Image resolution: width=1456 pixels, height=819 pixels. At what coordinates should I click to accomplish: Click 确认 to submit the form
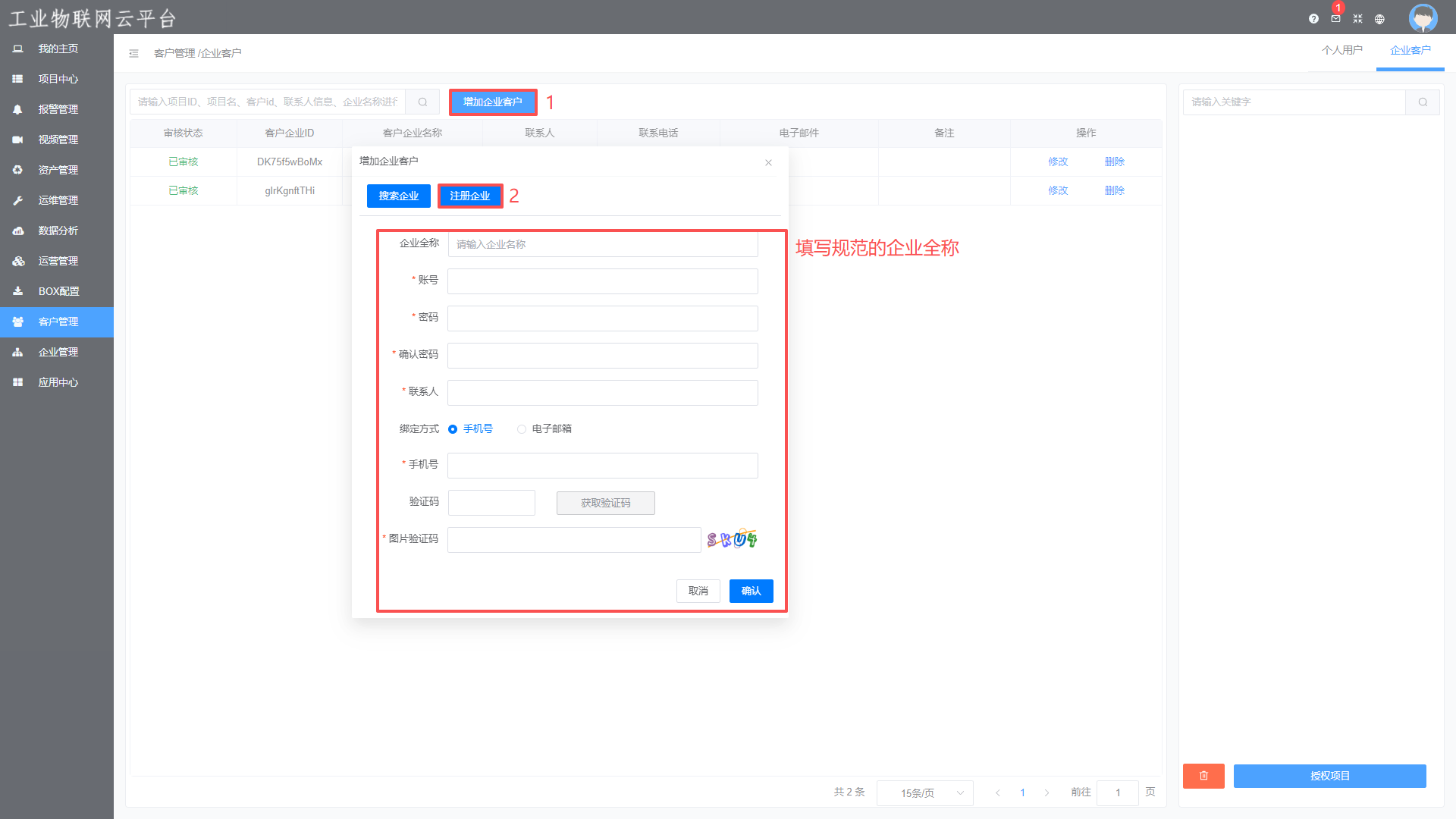(751, 591)
